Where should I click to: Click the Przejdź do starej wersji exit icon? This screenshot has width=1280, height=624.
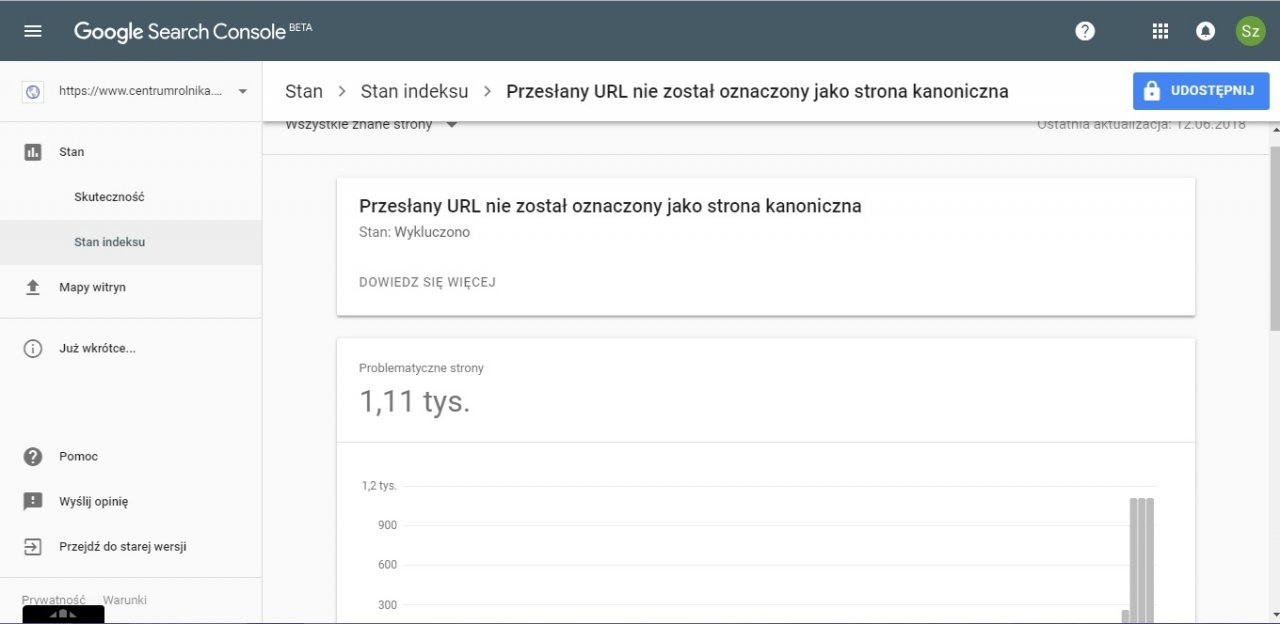click(x=33, y=547)
